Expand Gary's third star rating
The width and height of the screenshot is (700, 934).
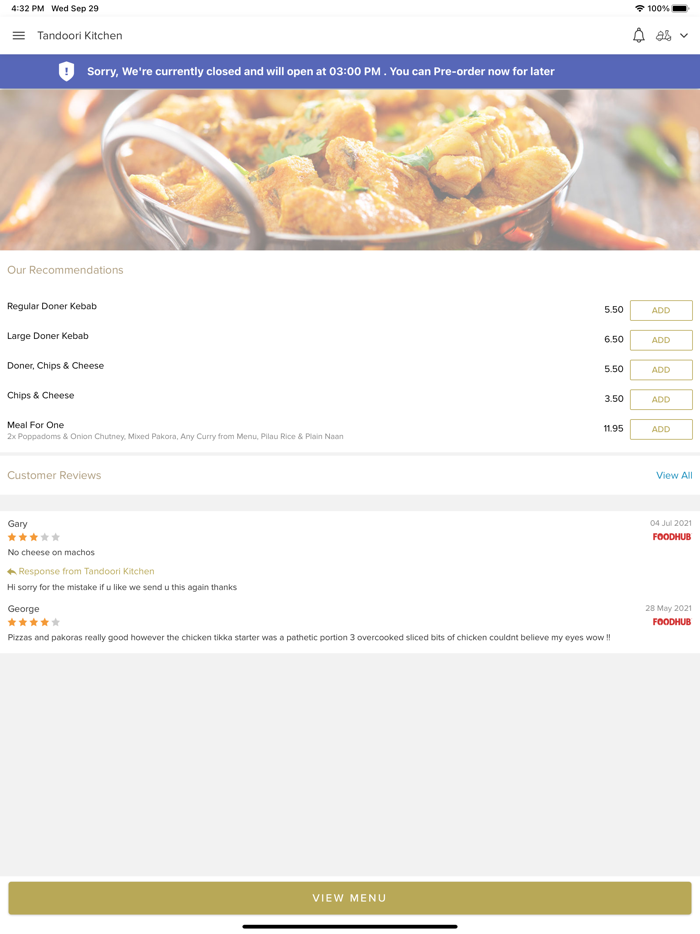[34, 537]
